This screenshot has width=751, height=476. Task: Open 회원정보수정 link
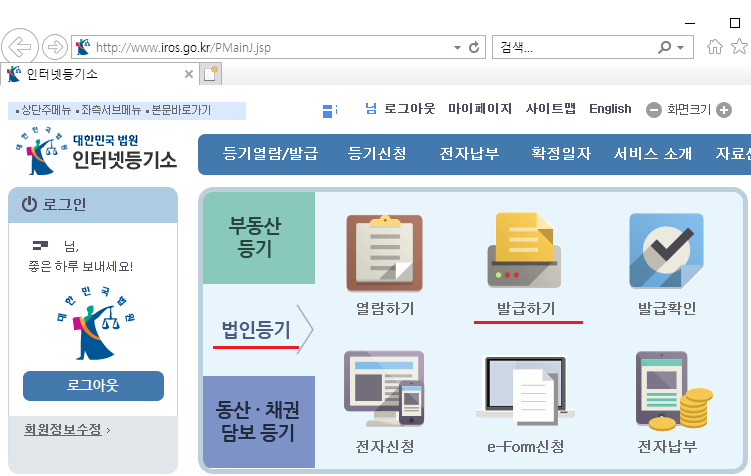tap(63, 430)
